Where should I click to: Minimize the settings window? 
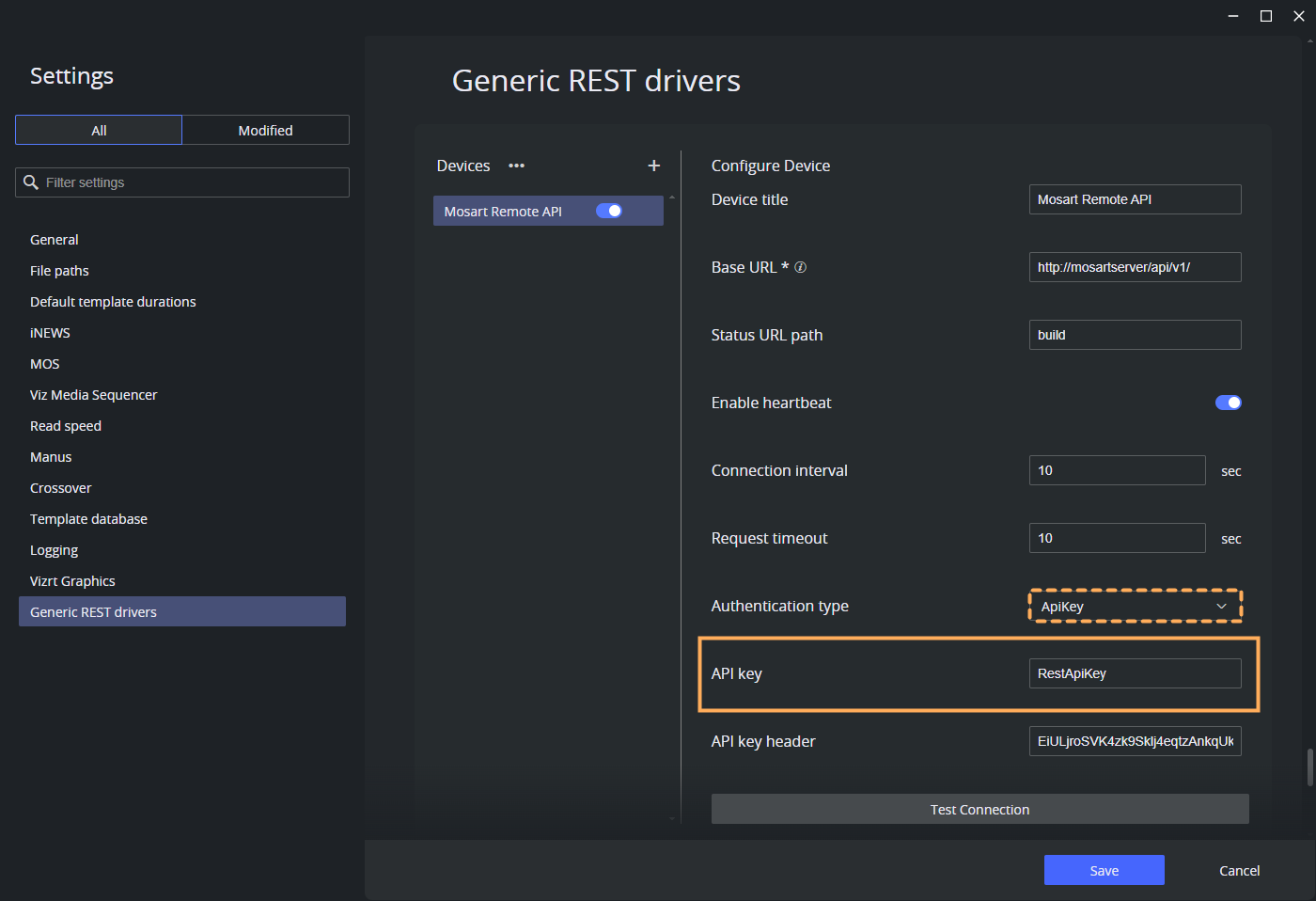[x=1233, y=16]
